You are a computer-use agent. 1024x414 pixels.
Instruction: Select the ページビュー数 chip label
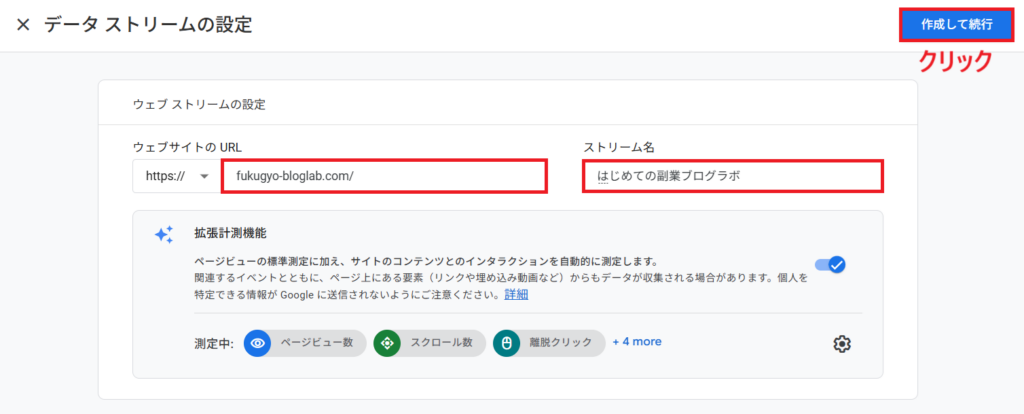click(x=315, y=343)
